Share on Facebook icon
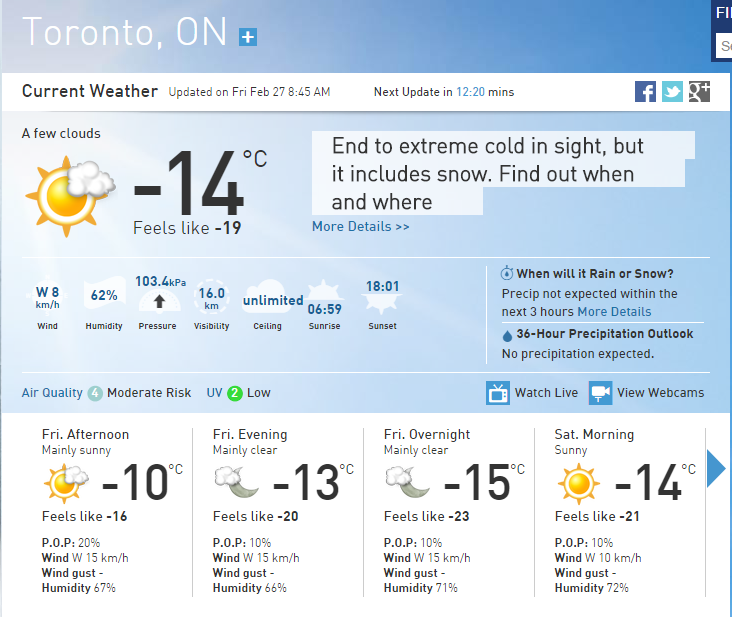This screenshot has width=732, height=617. [645, 91]
